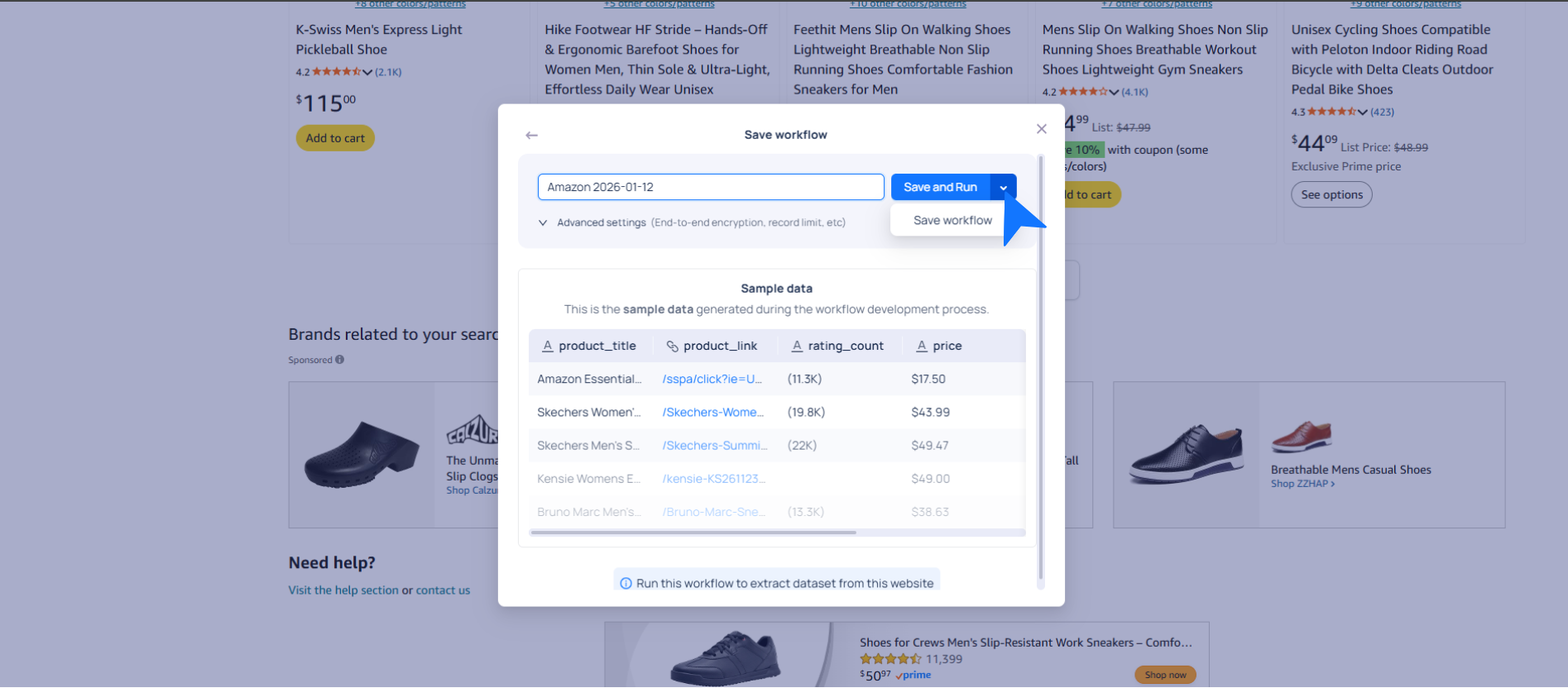The width and height of the screenshot is (1568, 688).
Task: Click the workflow name input field
Action: pos(710,187)
